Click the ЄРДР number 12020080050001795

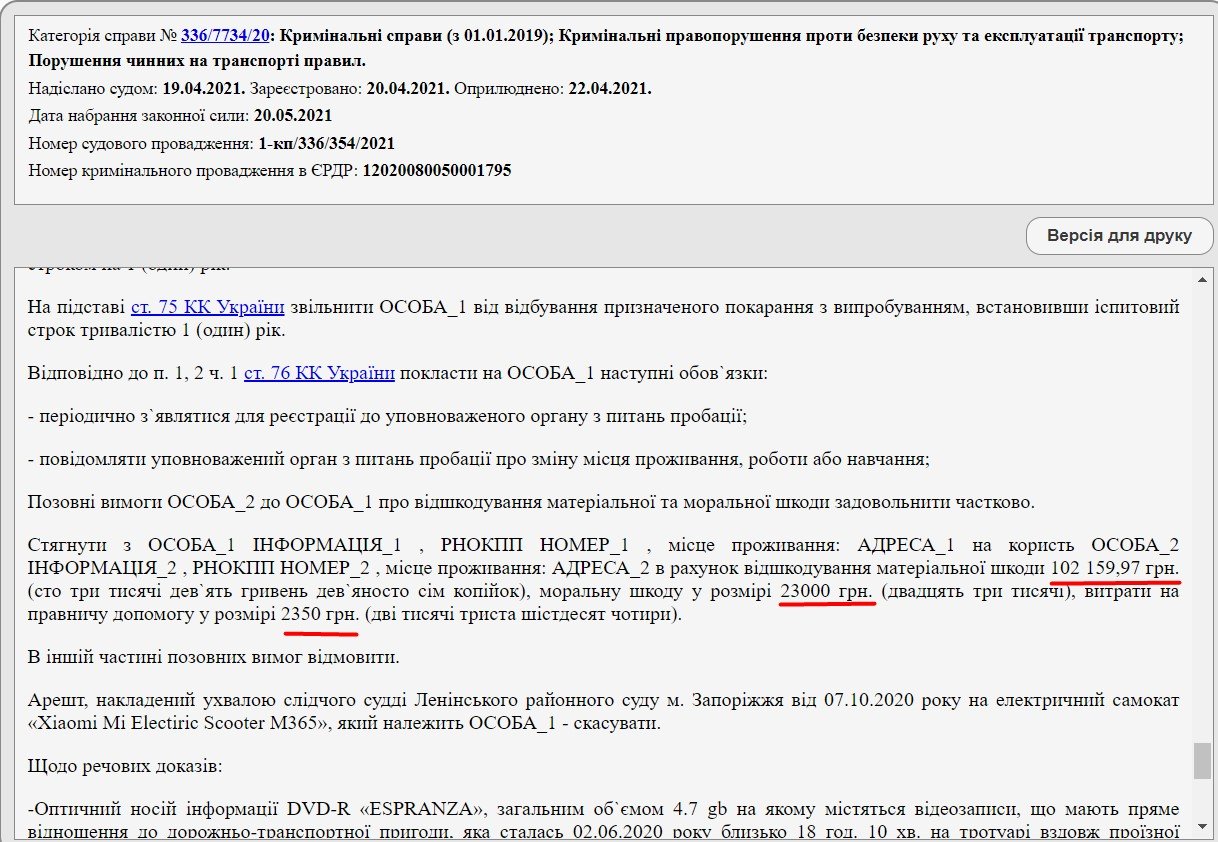pos(436,170)
